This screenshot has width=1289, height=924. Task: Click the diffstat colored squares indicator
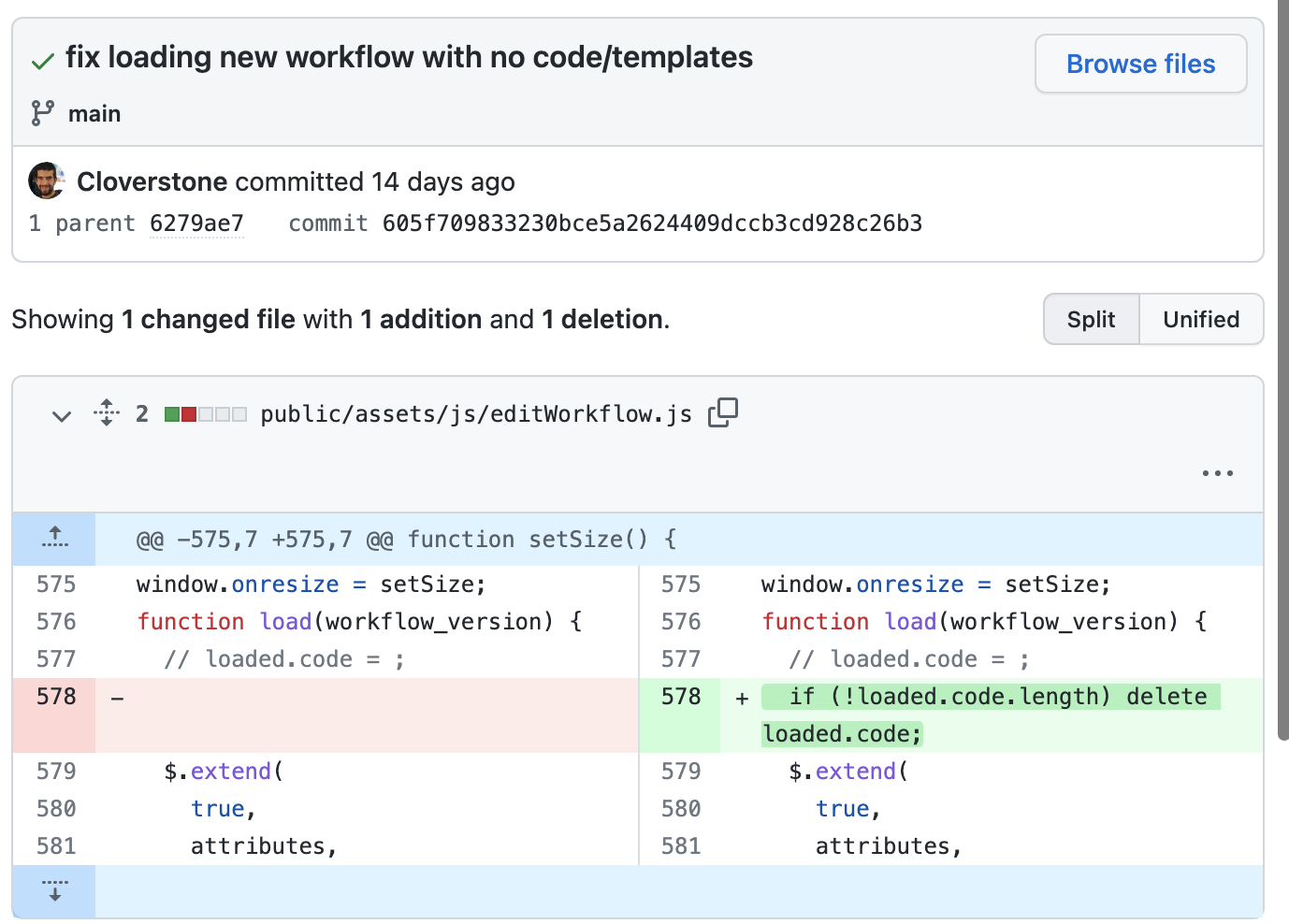pos(205,414)
